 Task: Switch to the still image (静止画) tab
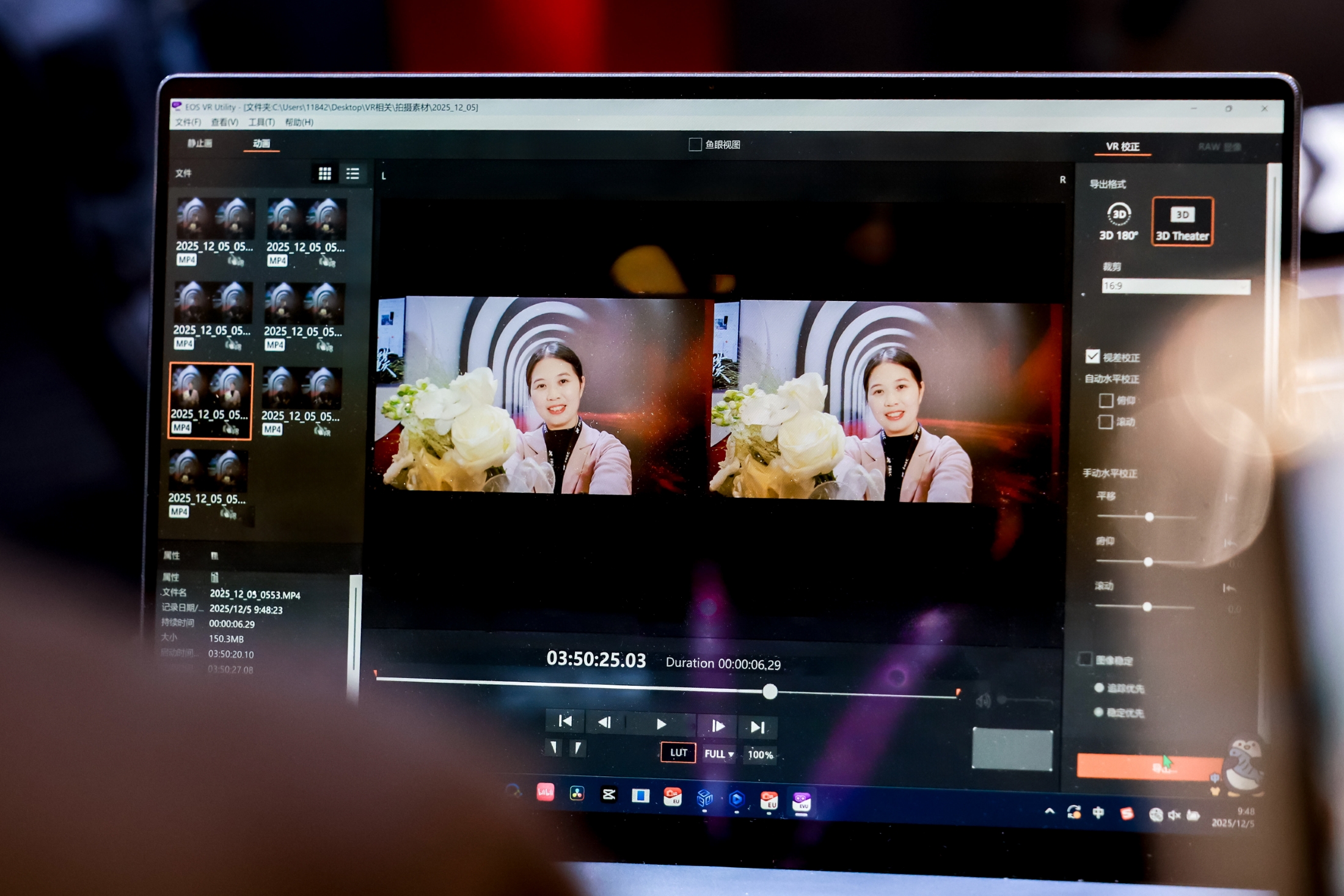tap(200, 143)
